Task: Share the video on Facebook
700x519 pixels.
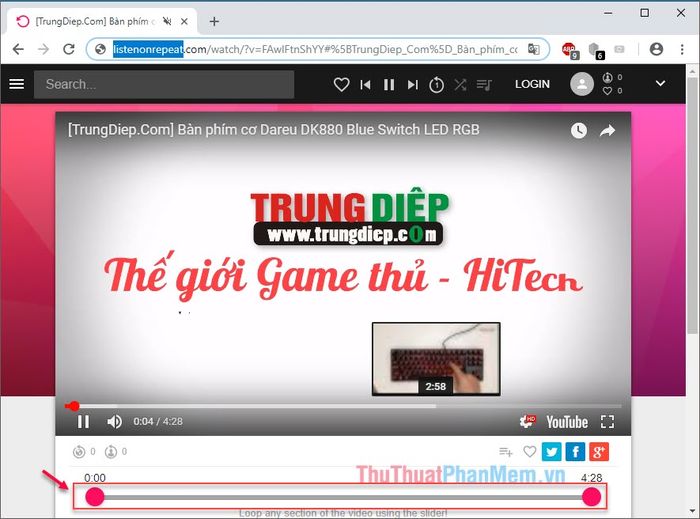Action: coord(575,452)
